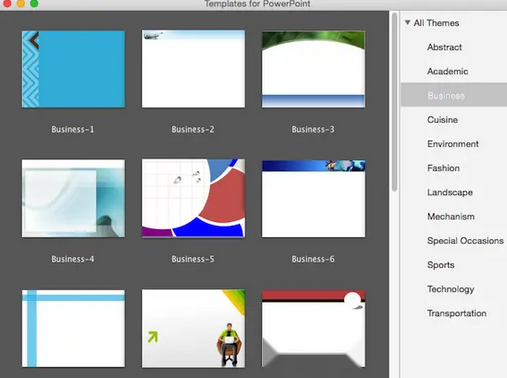This screenshot has height=378, width=507.
Task: Show the Mechanism theme category
Action: pyautogui.click(x=451, y=217)
